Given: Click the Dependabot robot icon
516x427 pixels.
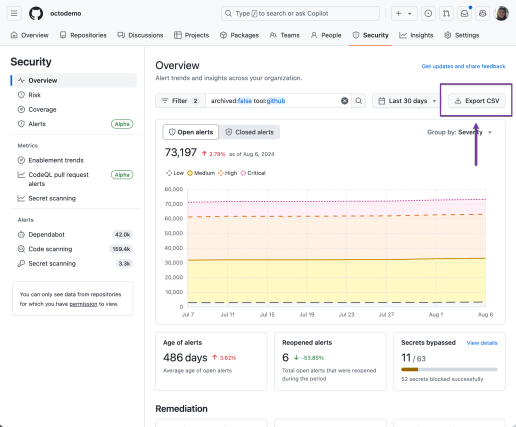Looking at the screenshot, I should [x=21, y=234].
